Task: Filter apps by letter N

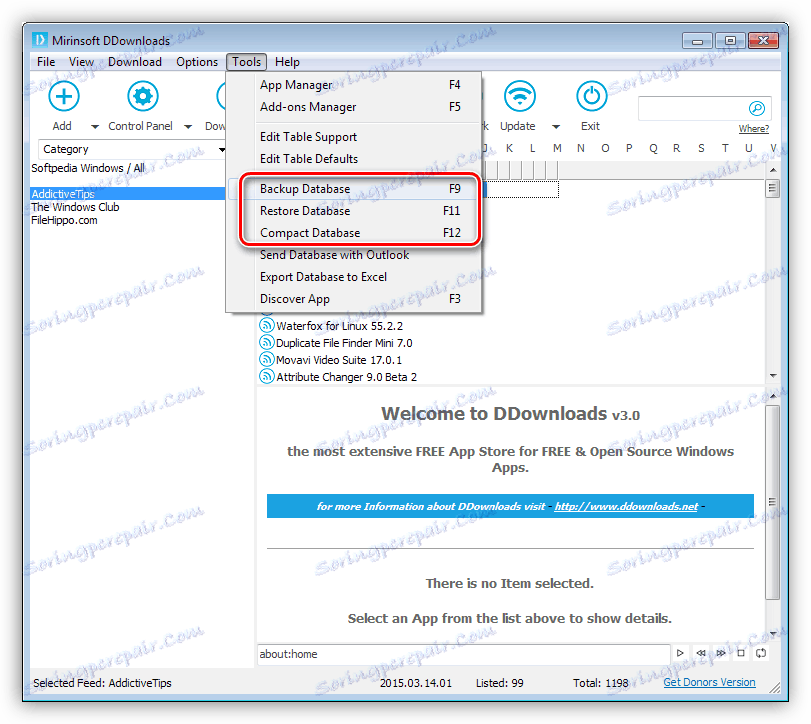Action: coord(581,148)
